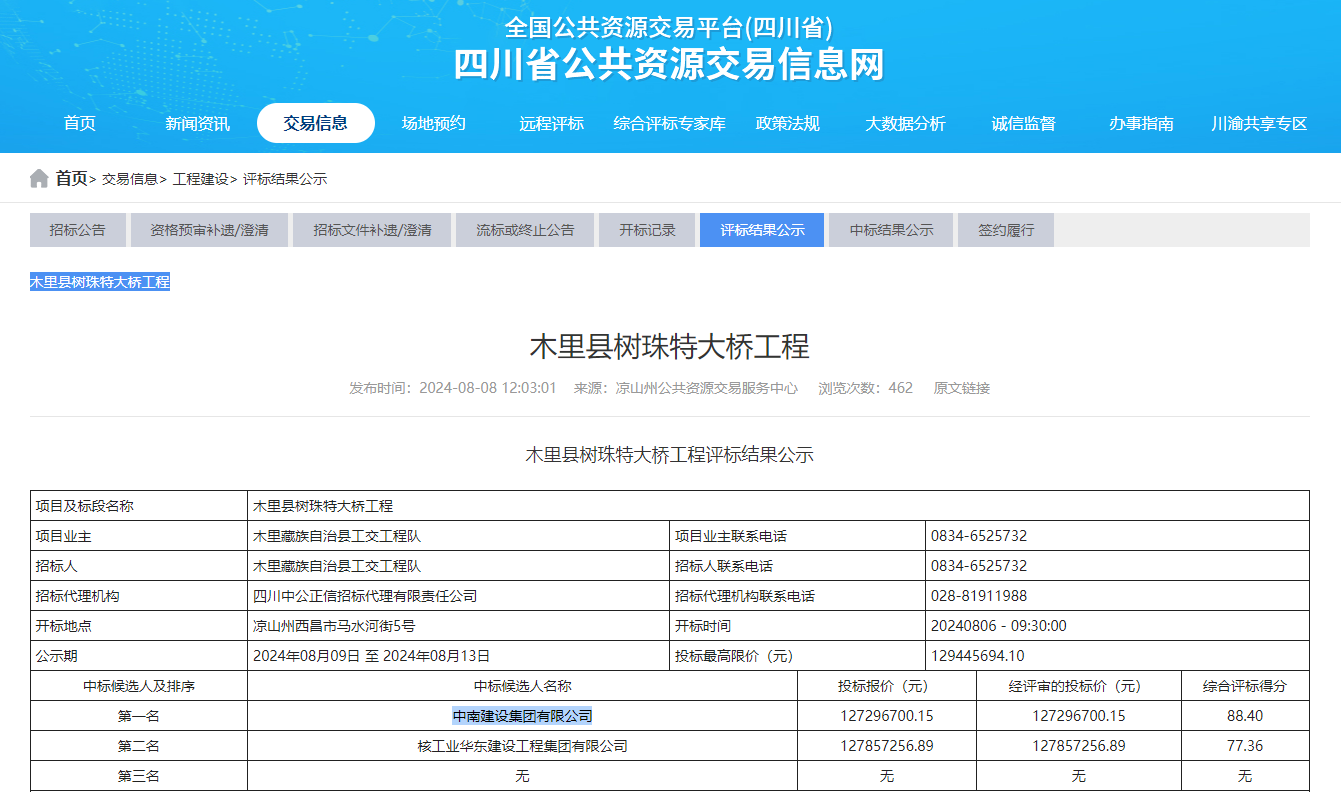Open the 综合评标专家库 section
This screenshot has height=792, width=1341.
(x=668, y=123)
